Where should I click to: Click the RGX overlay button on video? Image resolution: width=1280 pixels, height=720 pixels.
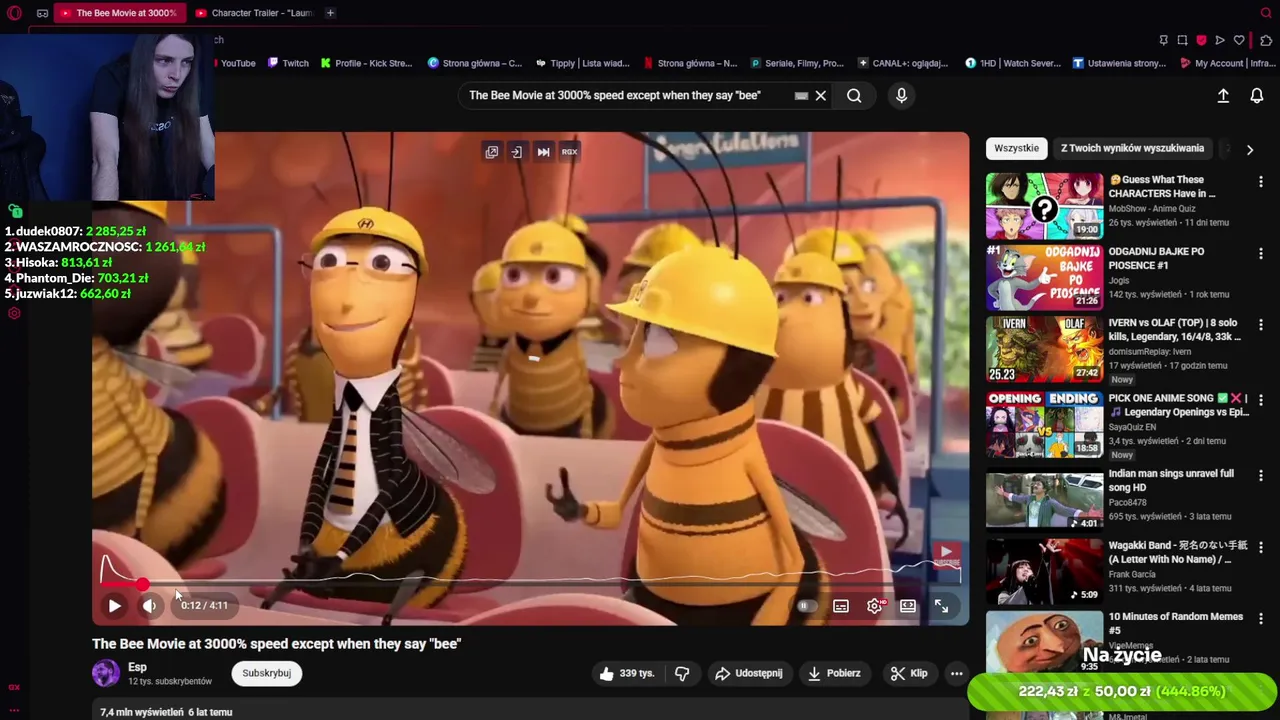[569, 152]
